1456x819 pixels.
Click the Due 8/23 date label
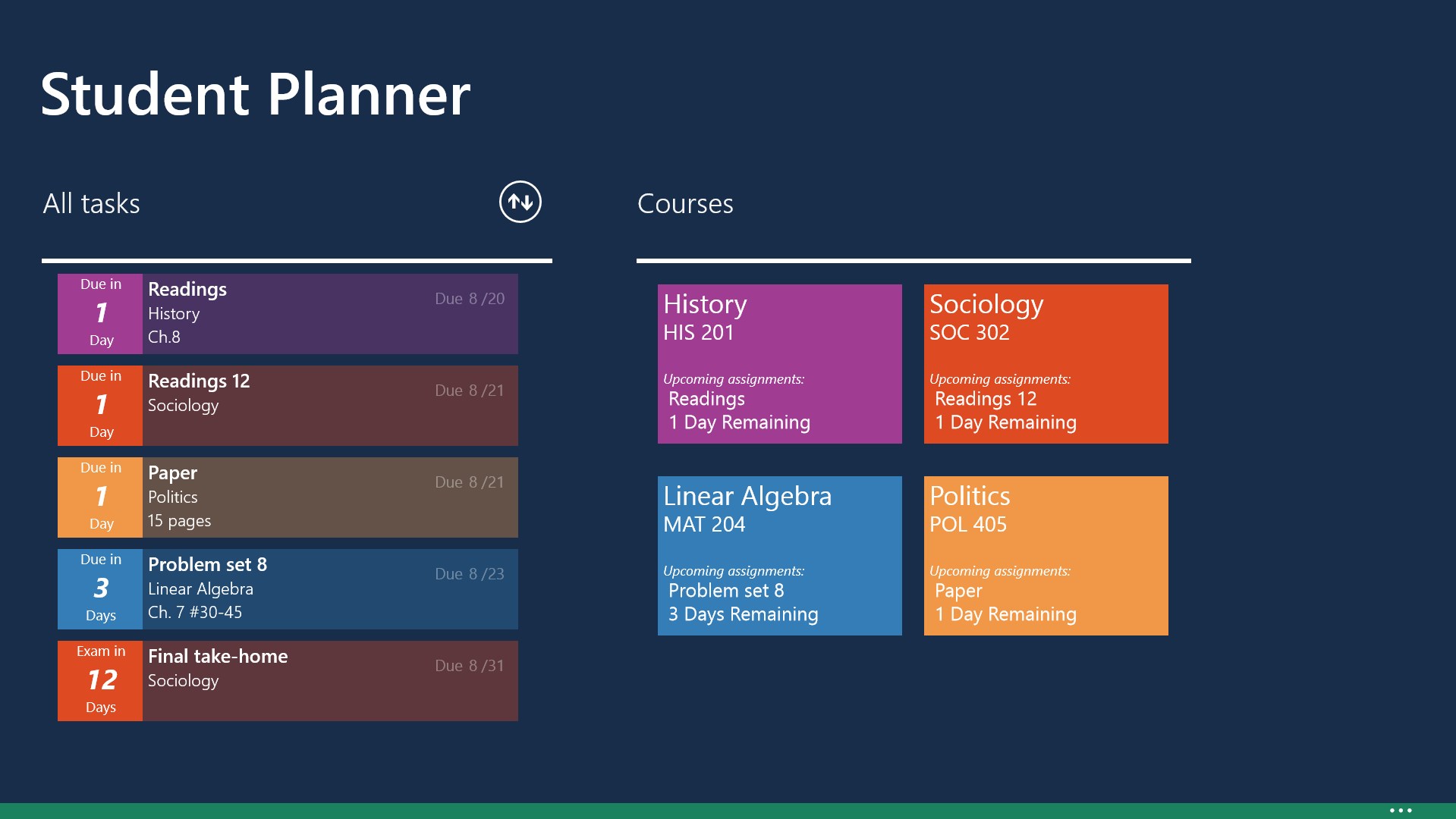469,574
